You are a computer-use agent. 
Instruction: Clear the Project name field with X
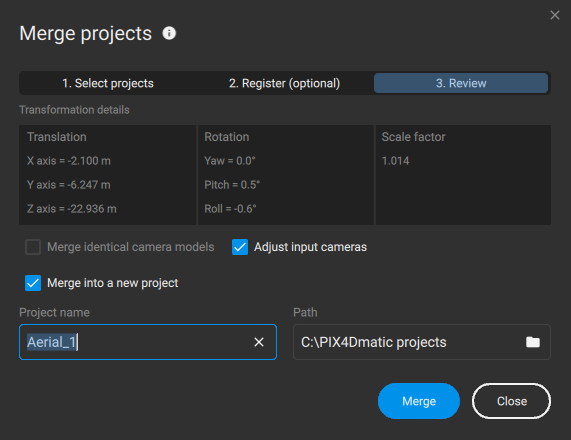259,342
